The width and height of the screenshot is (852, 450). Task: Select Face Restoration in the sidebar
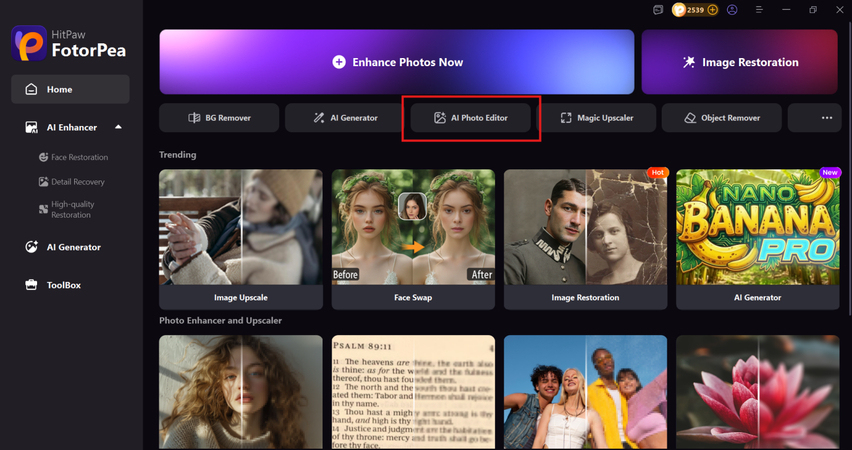[x=79, y=157]
